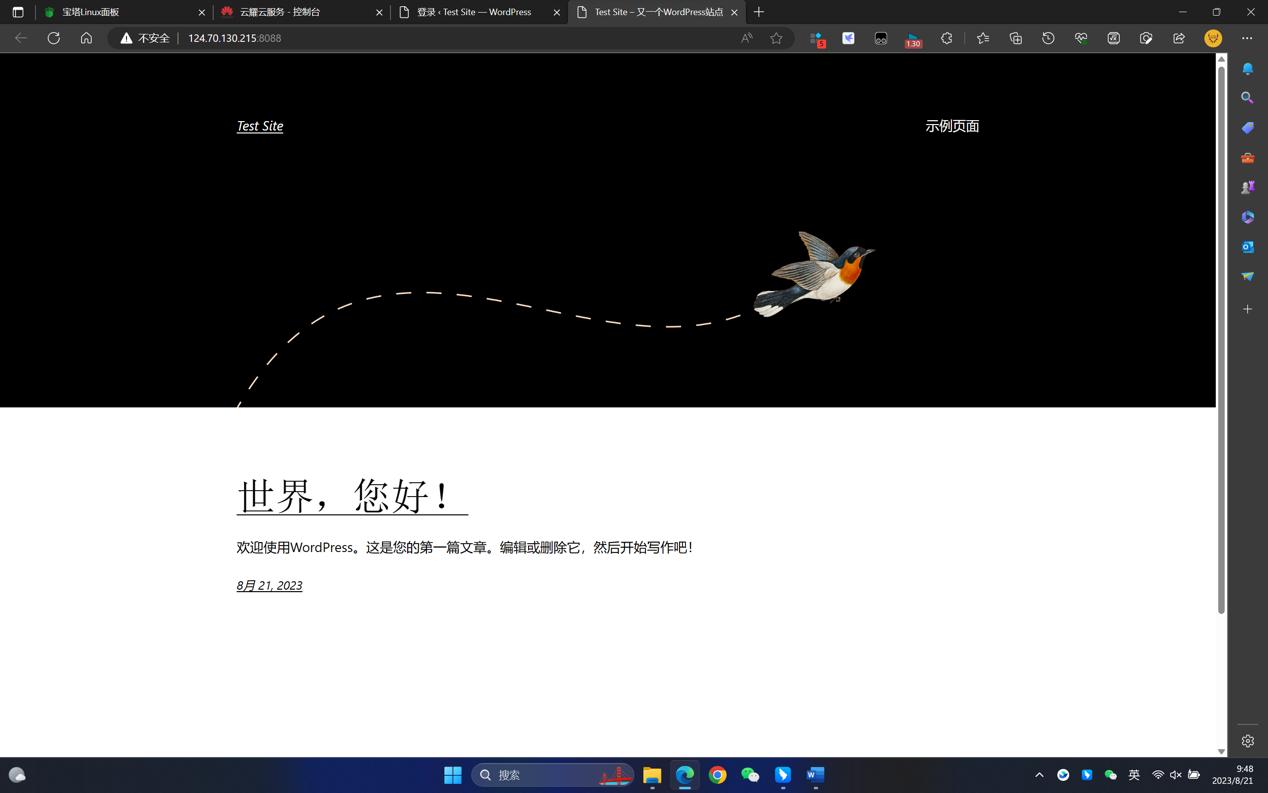Open the Favorites list icon
Viewport: 1268px width, 793px height.
pos(984,38)
